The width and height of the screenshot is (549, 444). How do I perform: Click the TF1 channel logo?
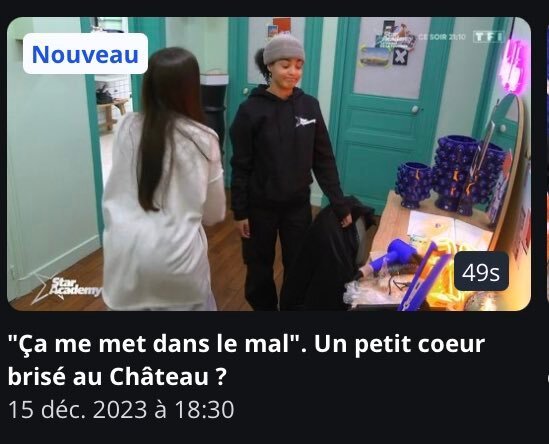[x=489, y=36]
